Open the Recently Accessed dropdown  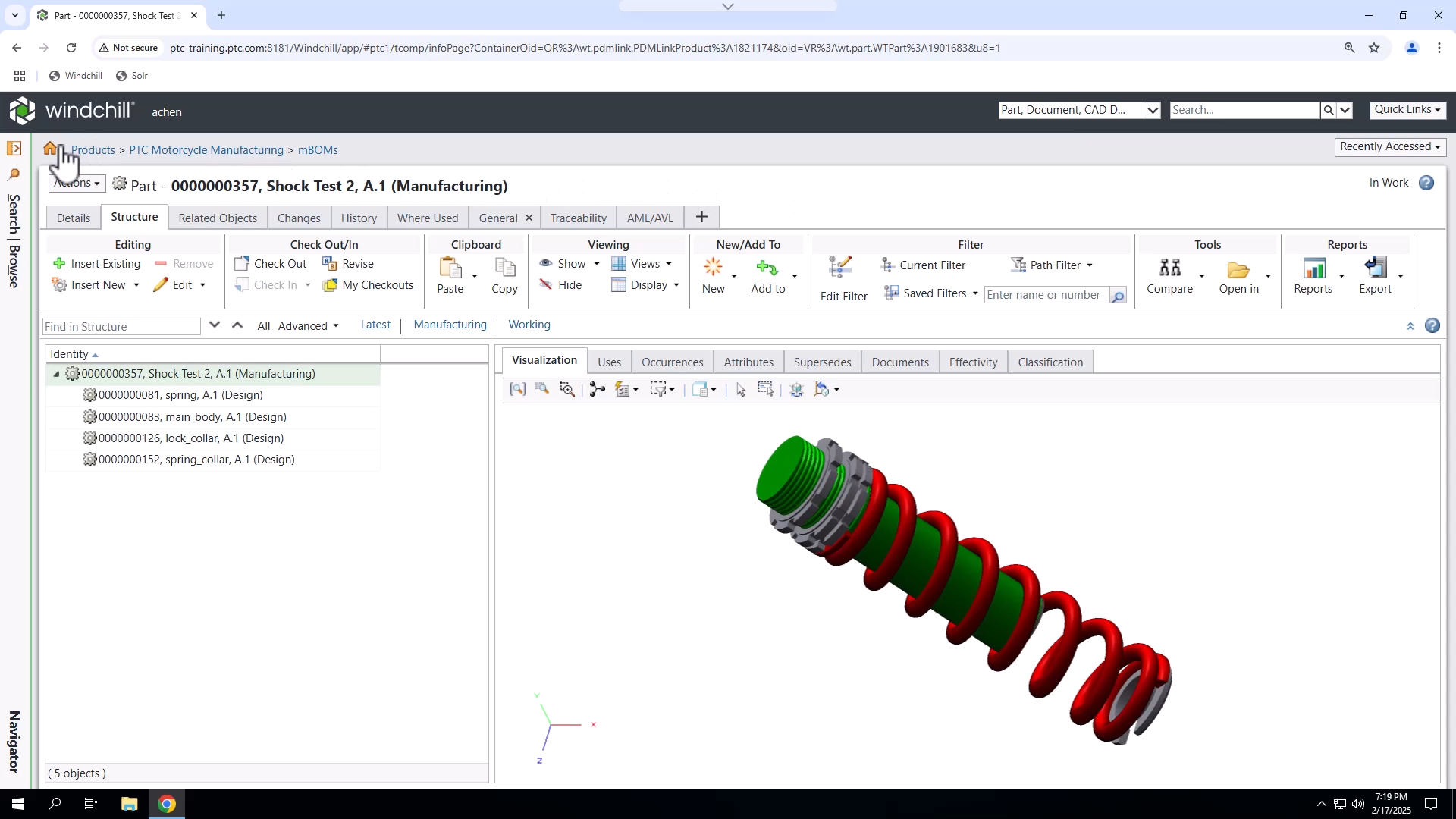pos(1390,146)
